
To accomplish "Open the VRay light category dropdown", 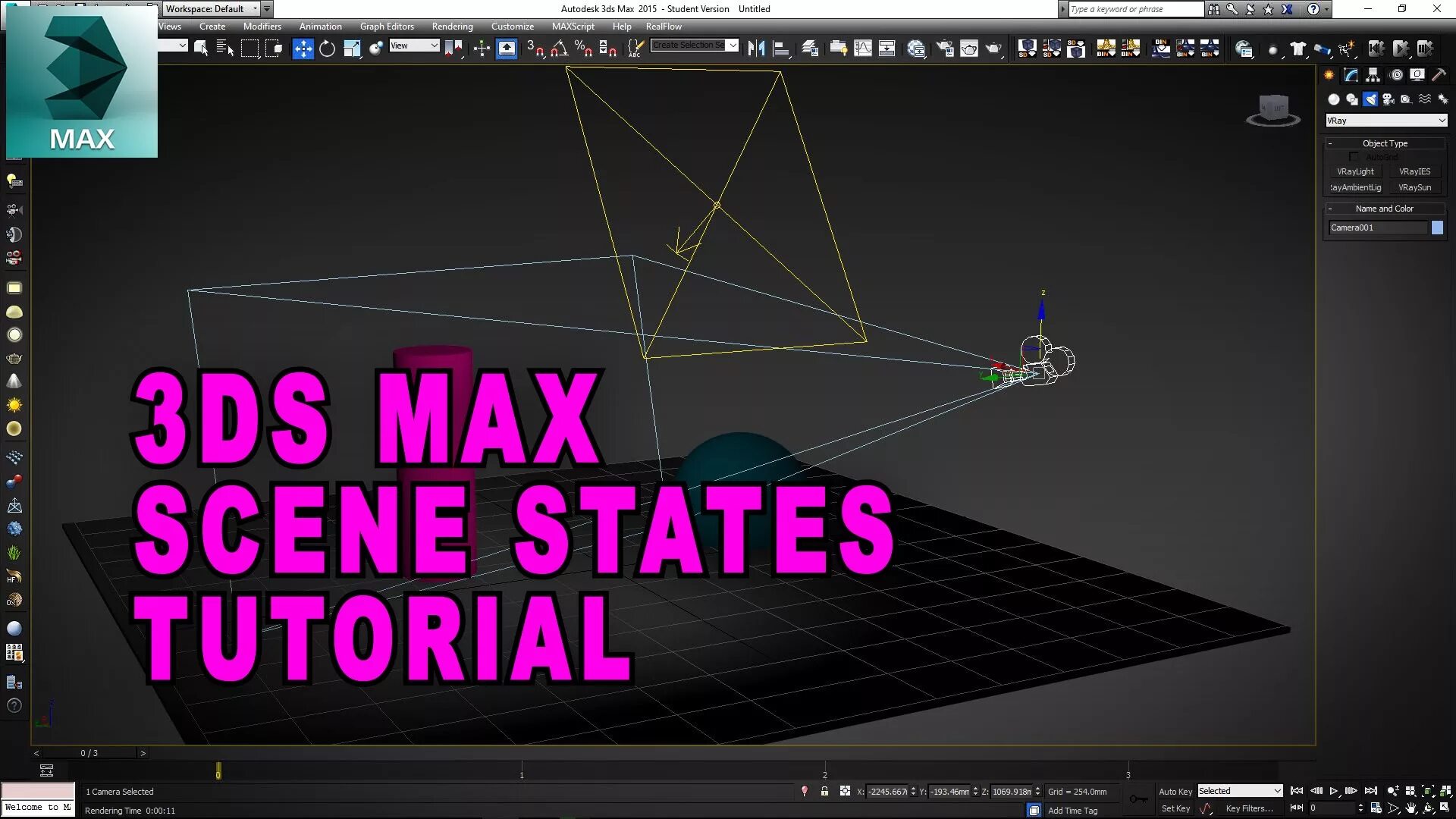I will click(1386, 121).
